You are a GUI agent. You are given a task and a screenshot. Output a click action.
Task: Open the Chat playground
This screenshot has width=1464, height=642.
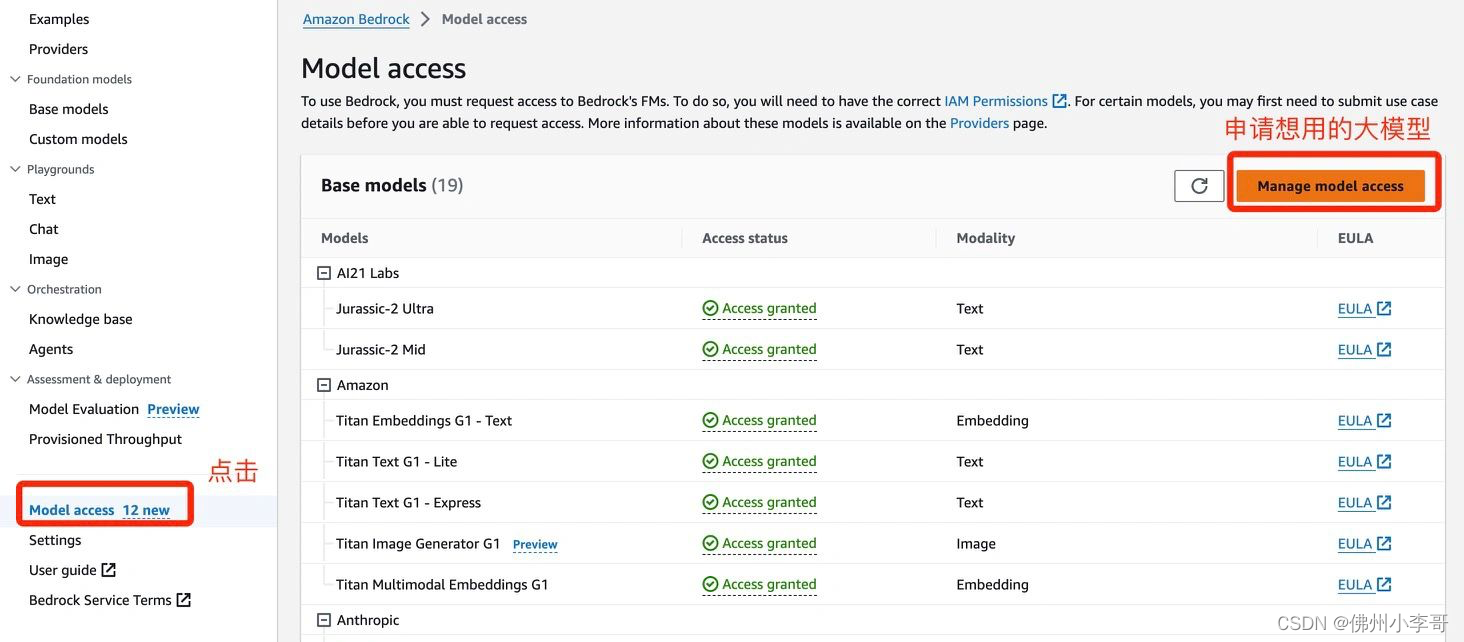tap(44, 229)
